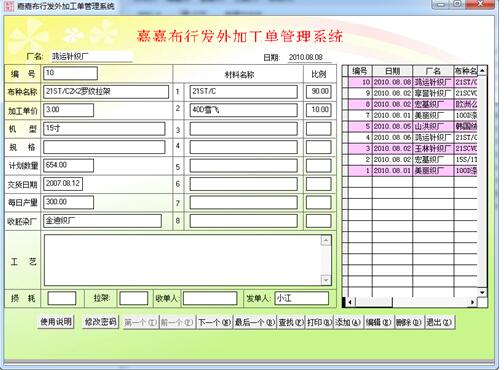Click the 收单人 input box

210,298
